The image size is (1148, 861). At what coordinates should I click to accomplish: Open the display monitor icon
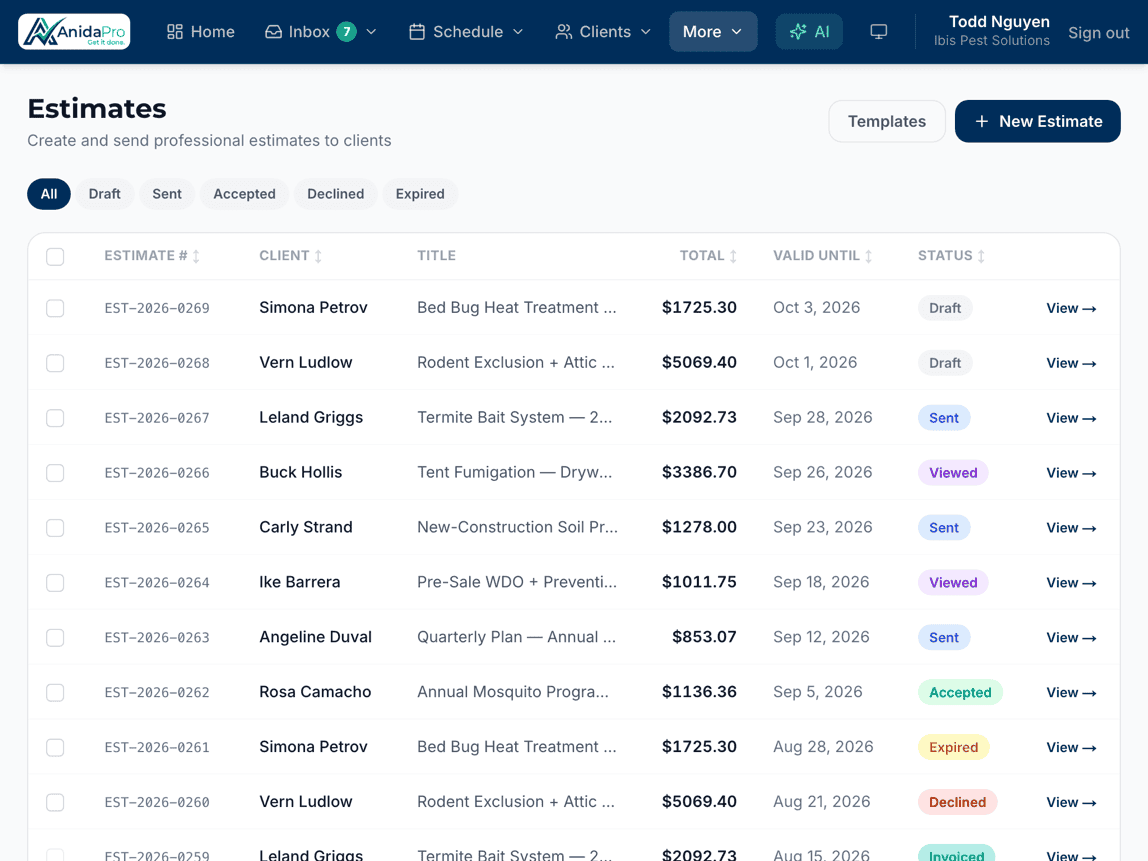coord(879,31)
